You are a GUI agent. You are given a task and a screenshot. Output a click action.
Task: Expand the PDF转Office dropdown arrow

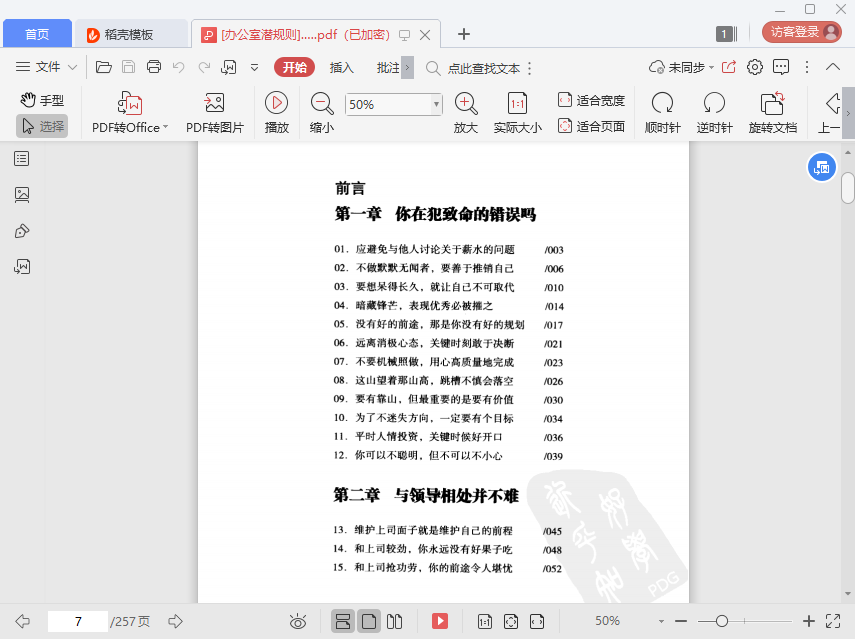pos(165,127)
